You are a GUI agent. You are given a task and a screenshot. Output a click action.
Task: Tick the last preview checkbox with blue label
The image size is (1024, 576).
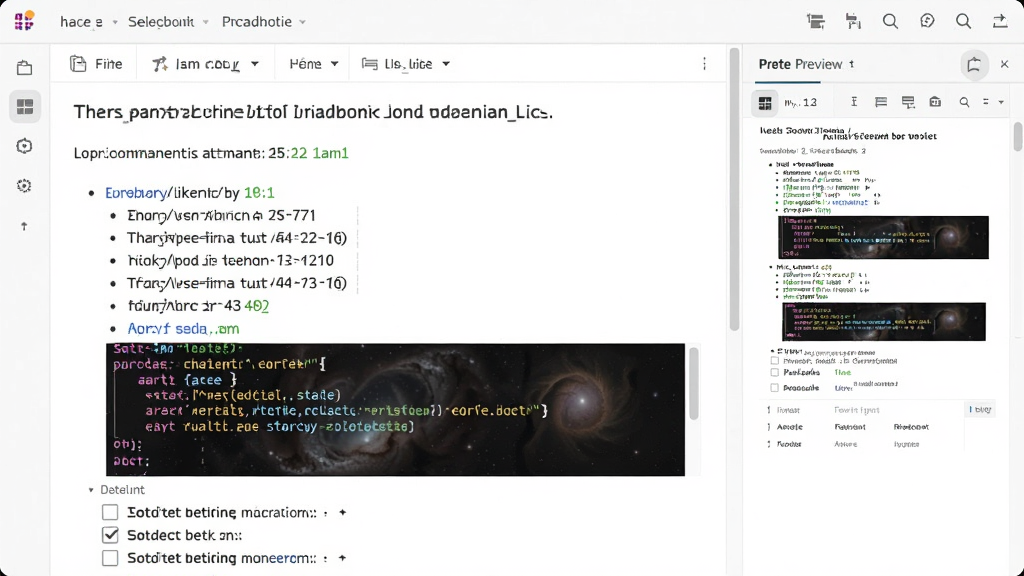(775, 388)
